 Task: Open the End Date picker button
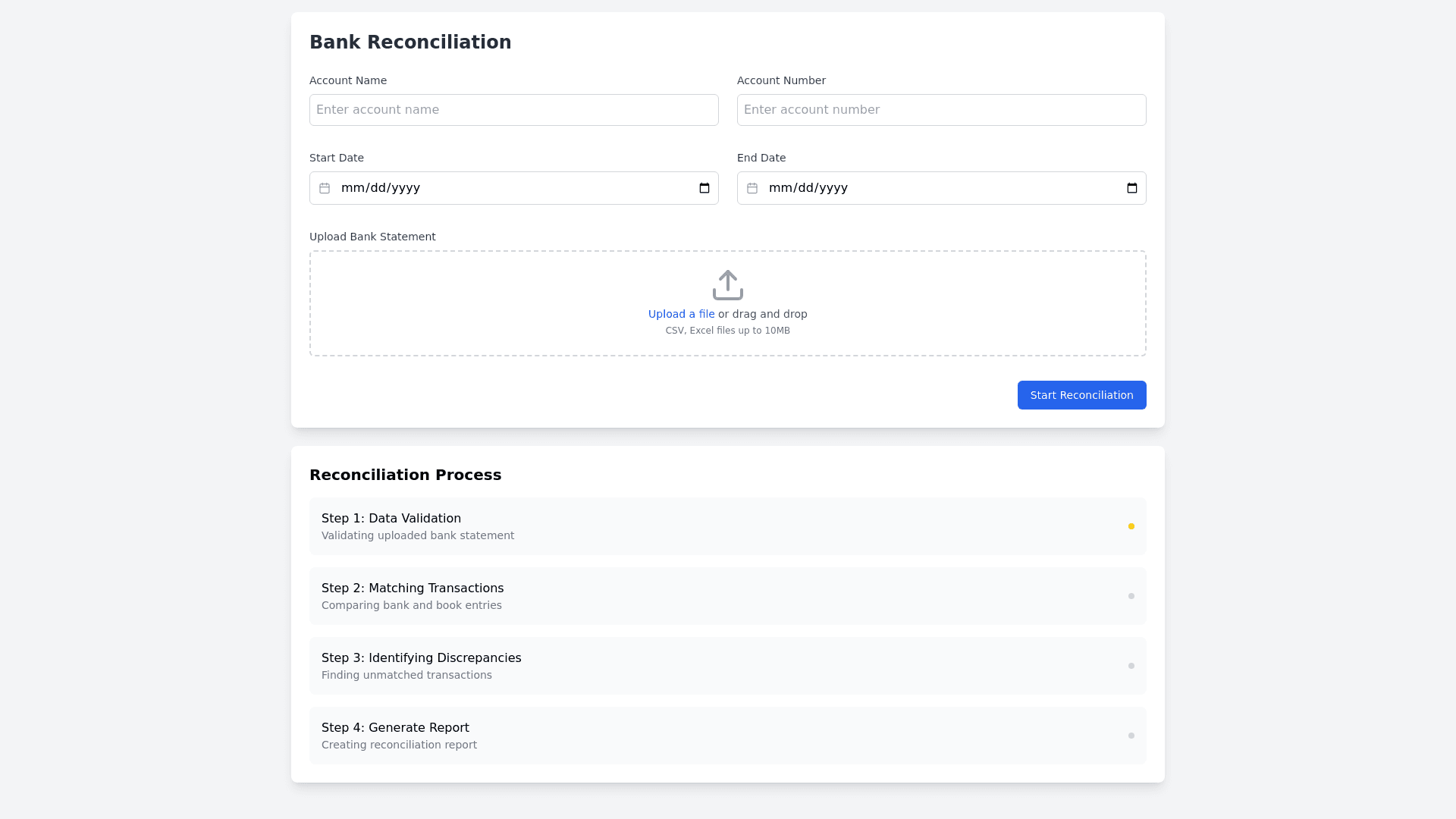1131,188
